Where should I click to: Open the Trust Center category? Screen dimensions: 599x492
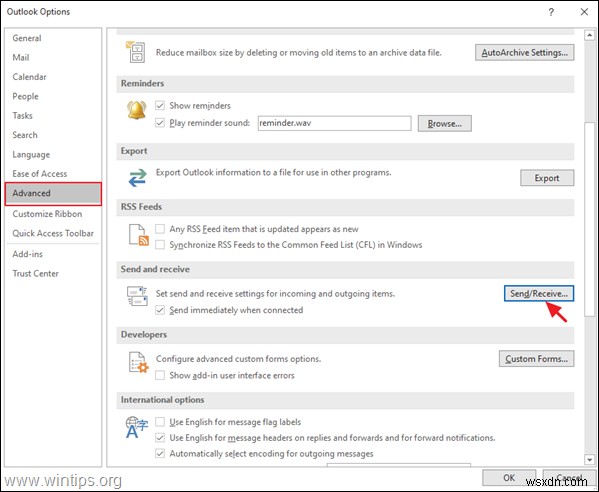(x=53, y=274)
